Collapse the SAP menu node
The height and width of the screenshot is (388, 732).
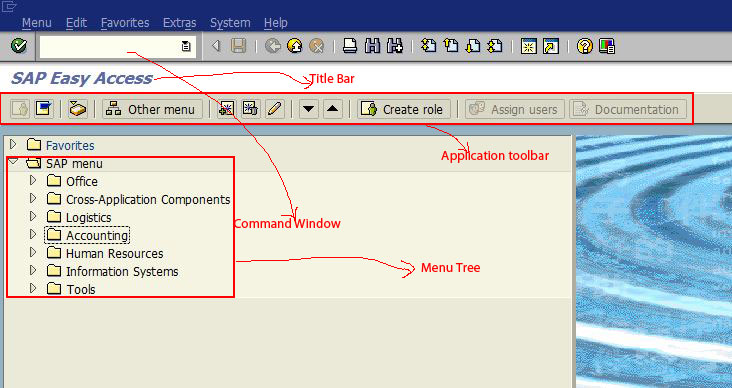[13, 162]
